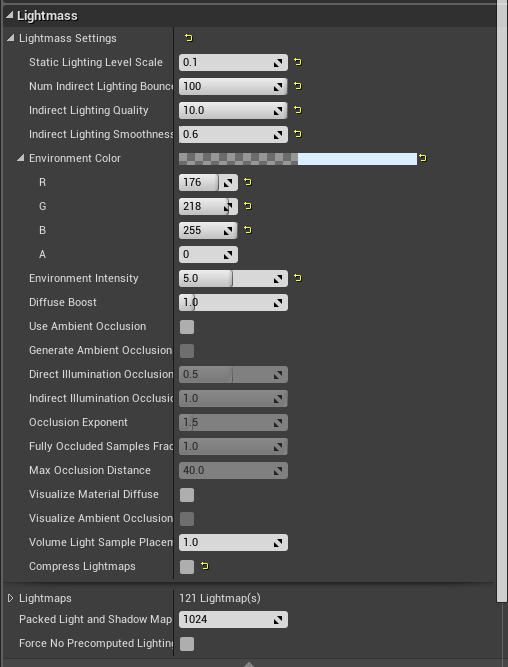Click spin arrow on Indirect Lighting Quality field
This screenshot has width=508, height=667.
(278, 111)
